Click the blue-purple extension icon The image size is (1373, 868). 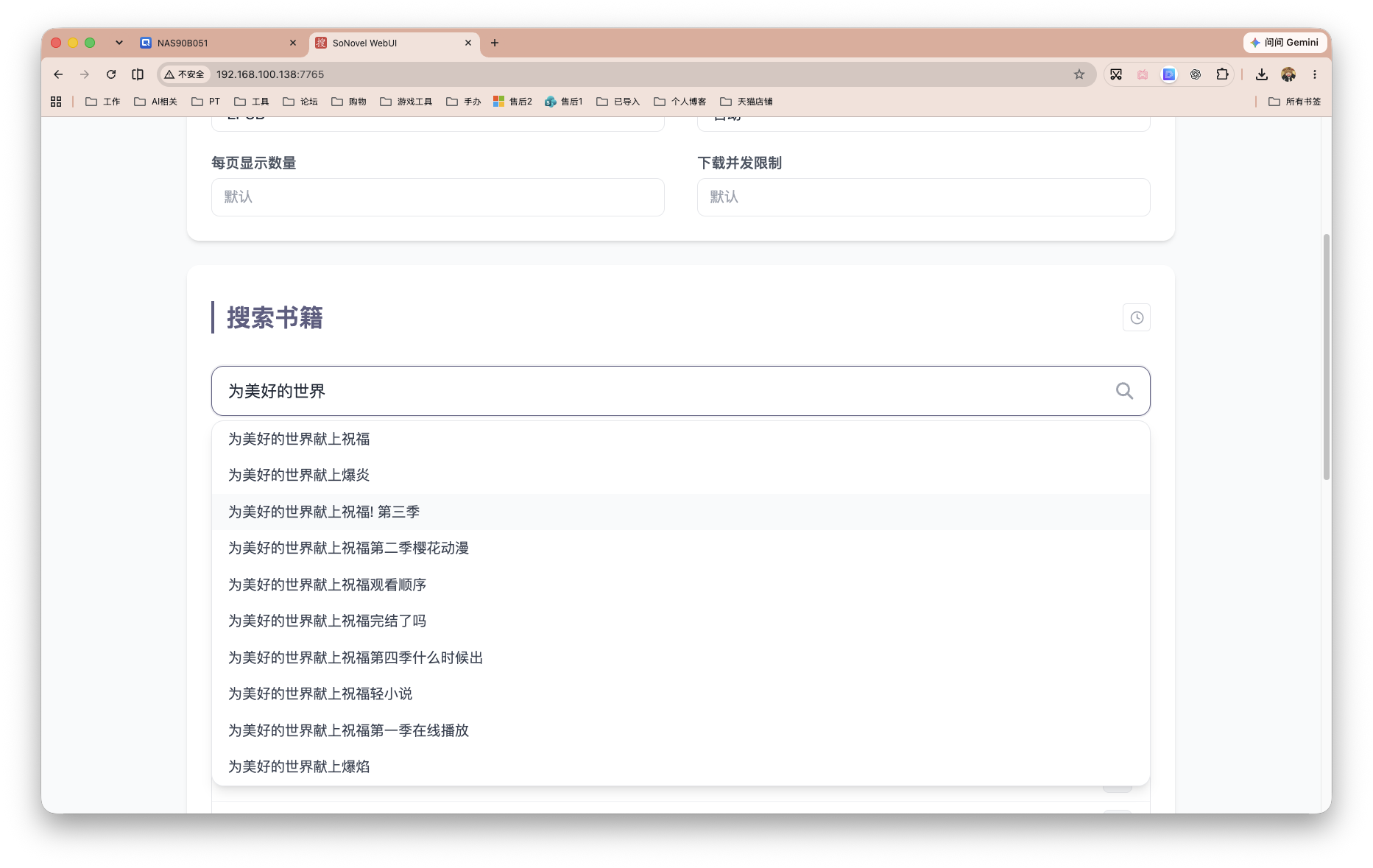coord(1169,74)
